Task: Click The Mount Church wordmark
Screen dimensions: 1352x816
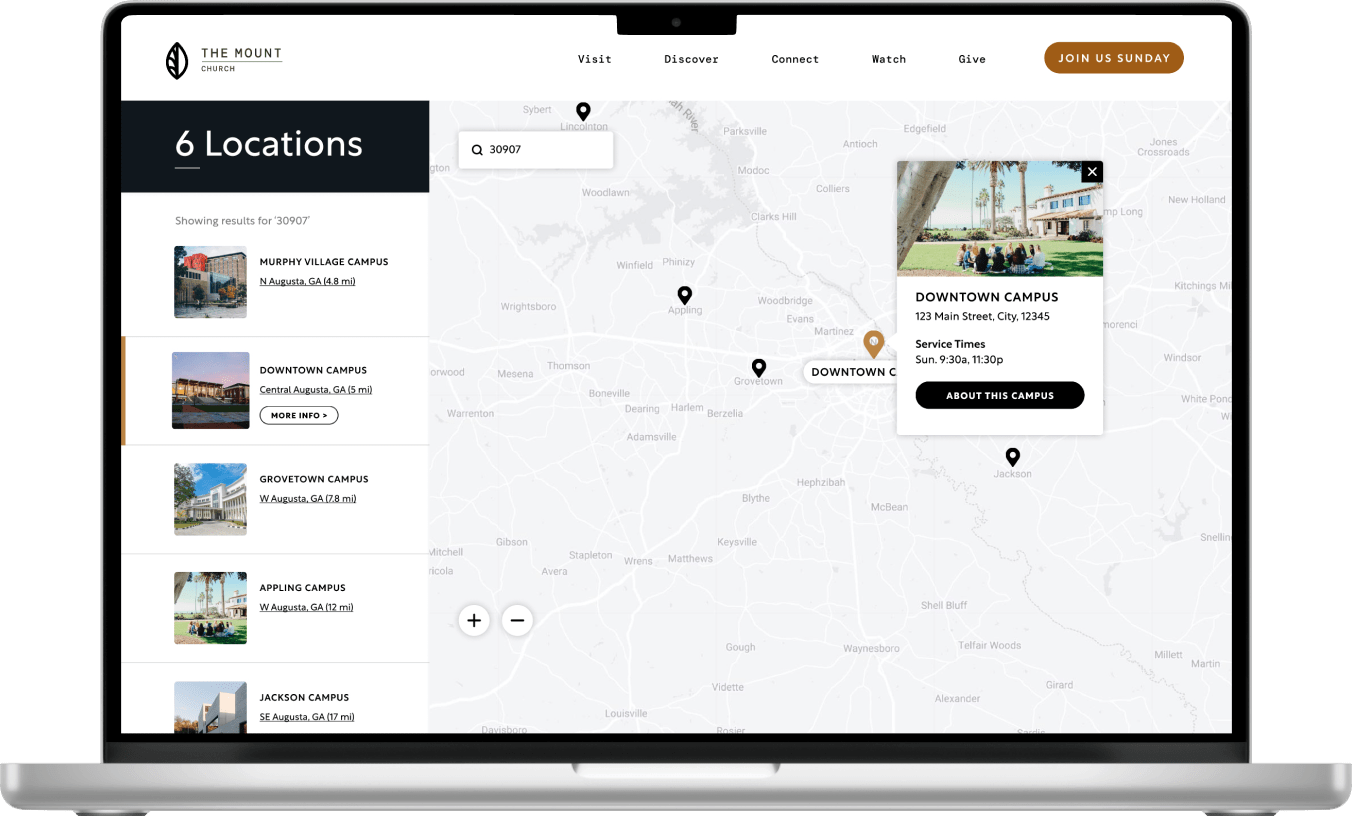Action: (241, 59)
